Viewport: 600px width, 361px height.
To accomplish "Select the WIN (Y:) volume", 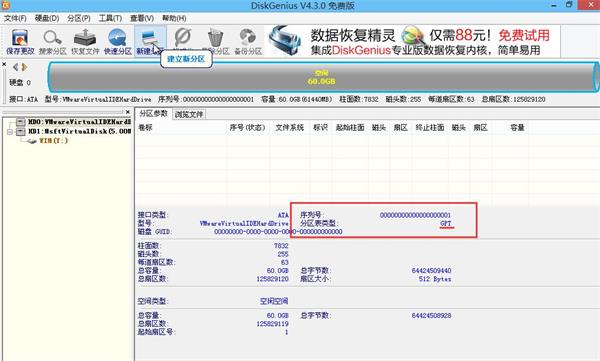I will (x=54, y=141).
